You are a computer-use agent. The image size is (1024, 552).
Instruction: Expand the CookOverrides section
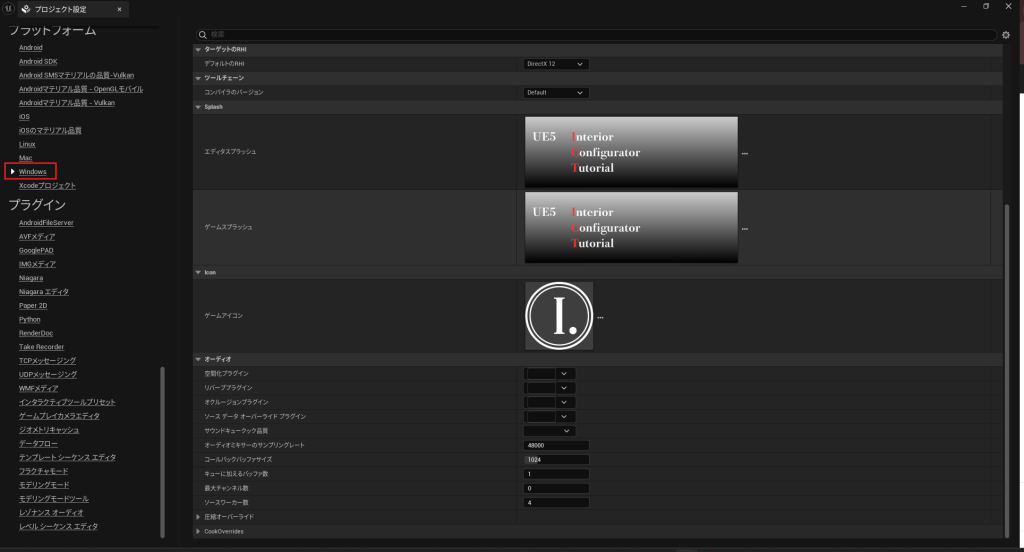coord(197,531)
